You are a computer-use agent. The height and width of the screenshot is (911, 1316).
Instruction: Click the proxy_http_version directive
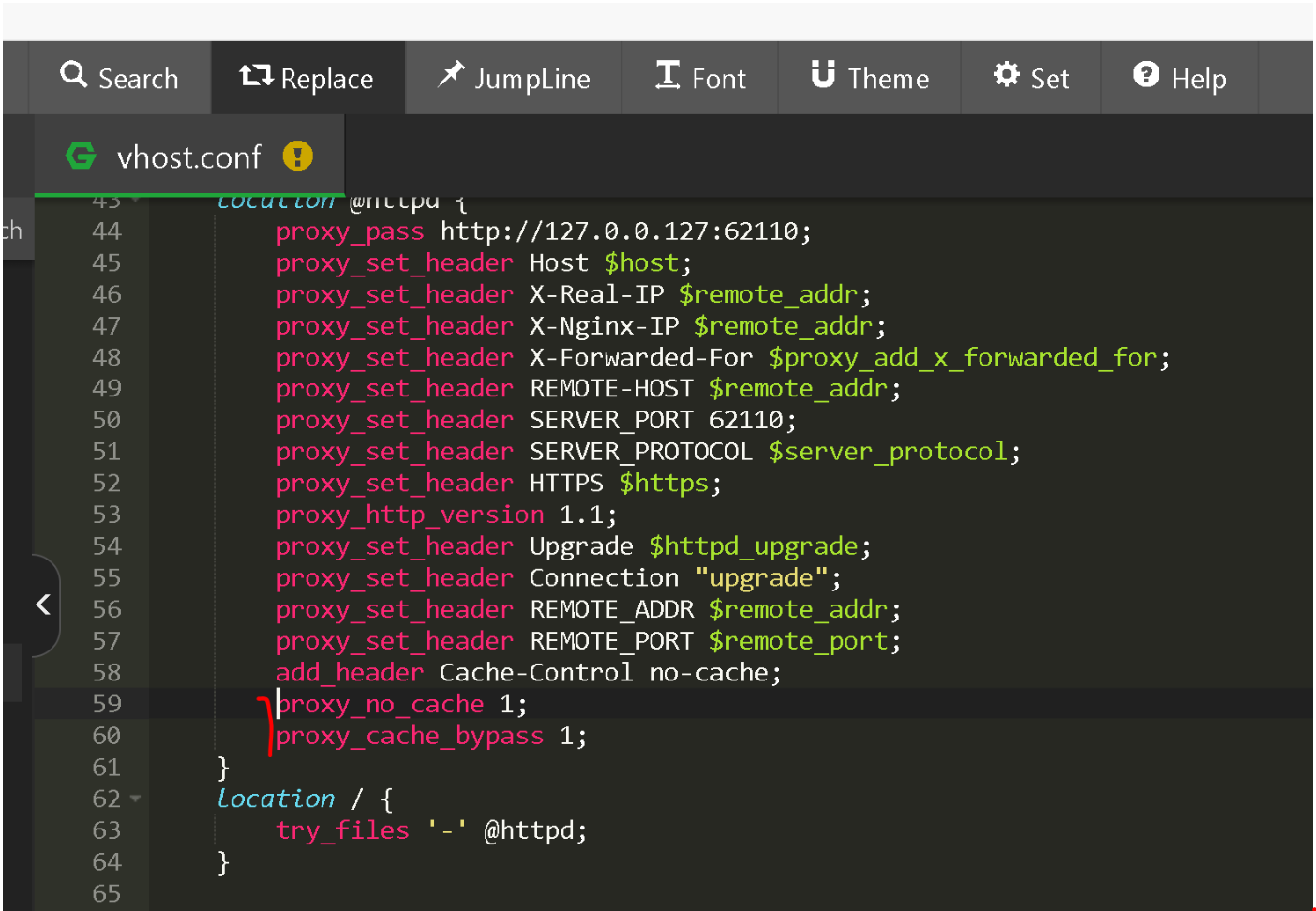pos(410,515)
